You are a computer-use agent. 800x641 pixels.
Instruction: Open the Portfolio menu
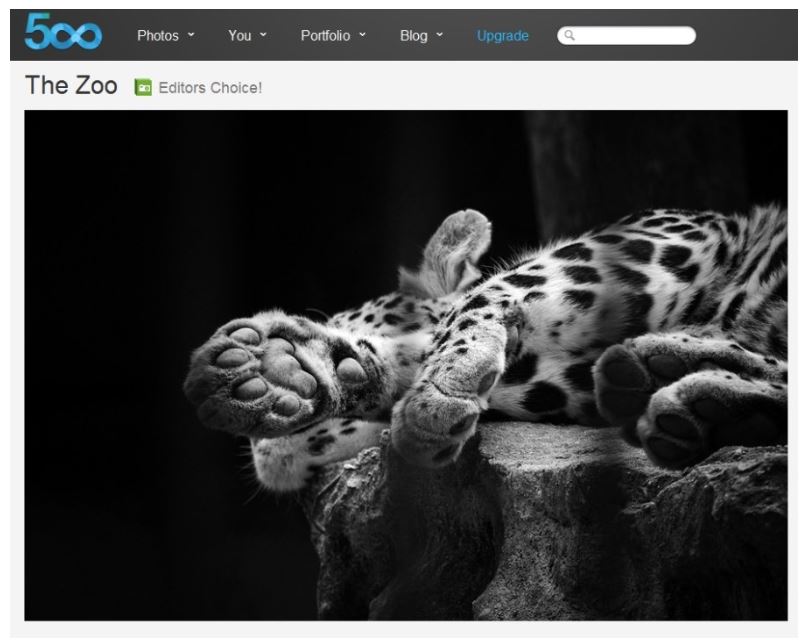click(325, 36)
